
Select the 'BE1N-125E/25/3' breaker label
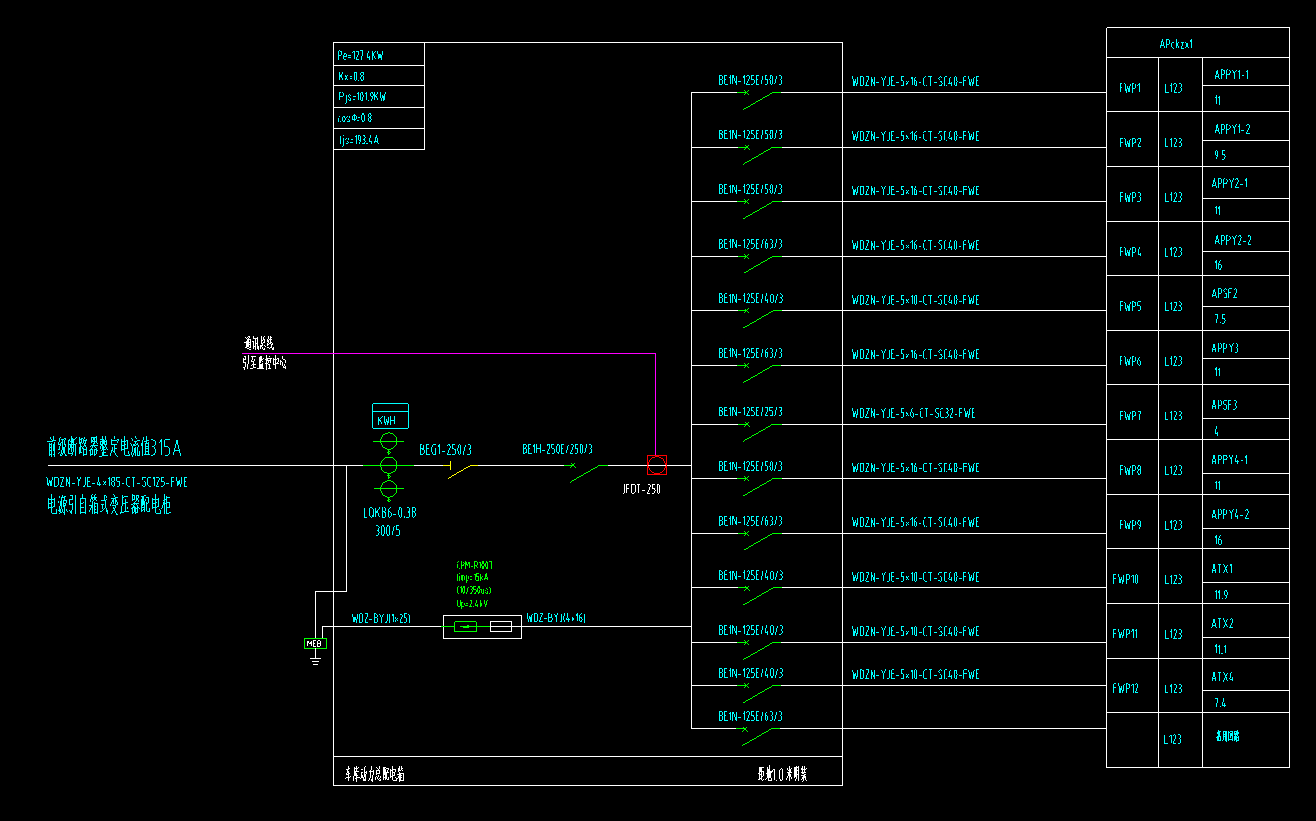pos(750,412)
